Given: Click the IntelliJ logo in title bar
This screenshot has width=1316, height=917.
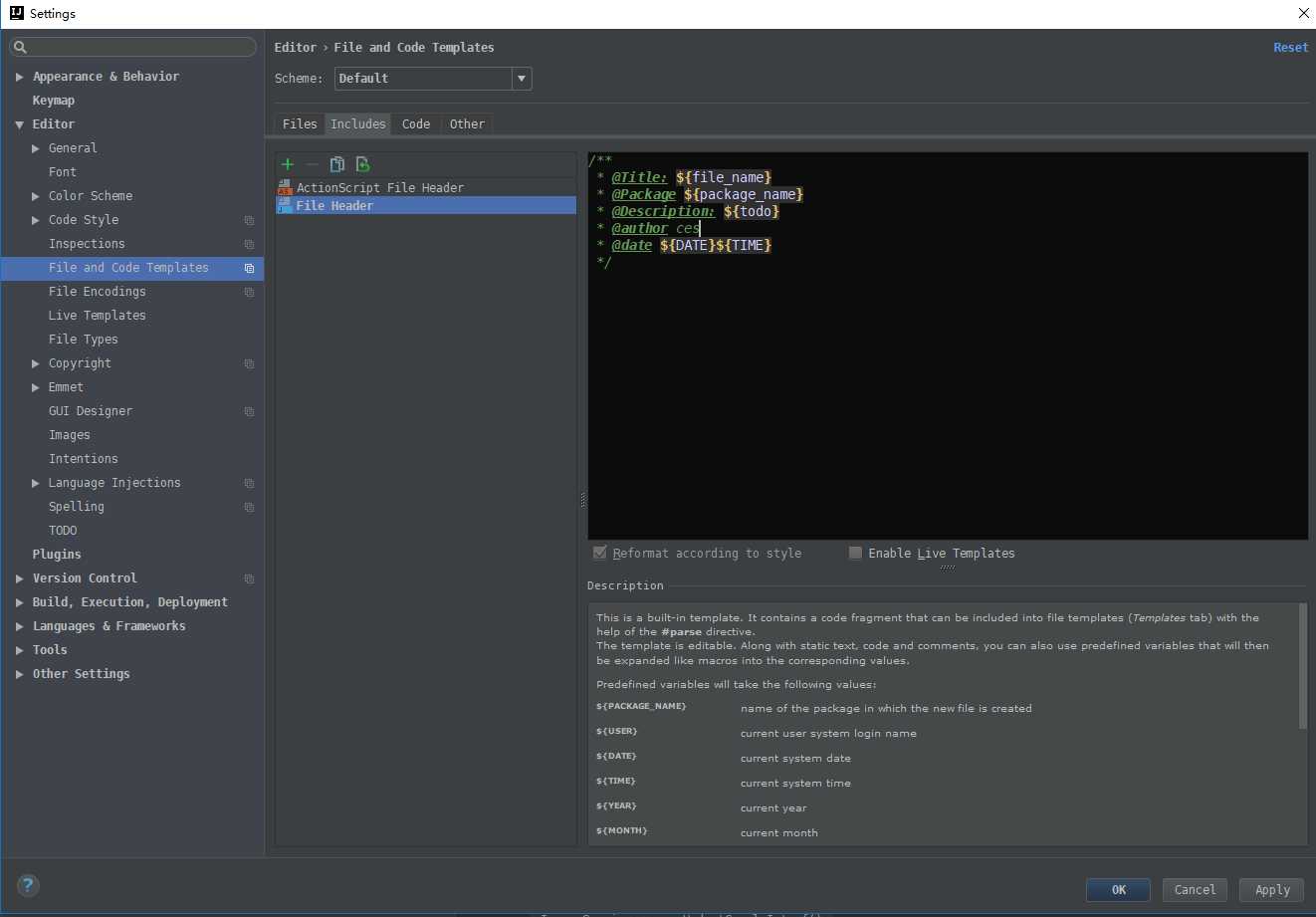Looking at the screenshot, I should [x=16, y=13].
